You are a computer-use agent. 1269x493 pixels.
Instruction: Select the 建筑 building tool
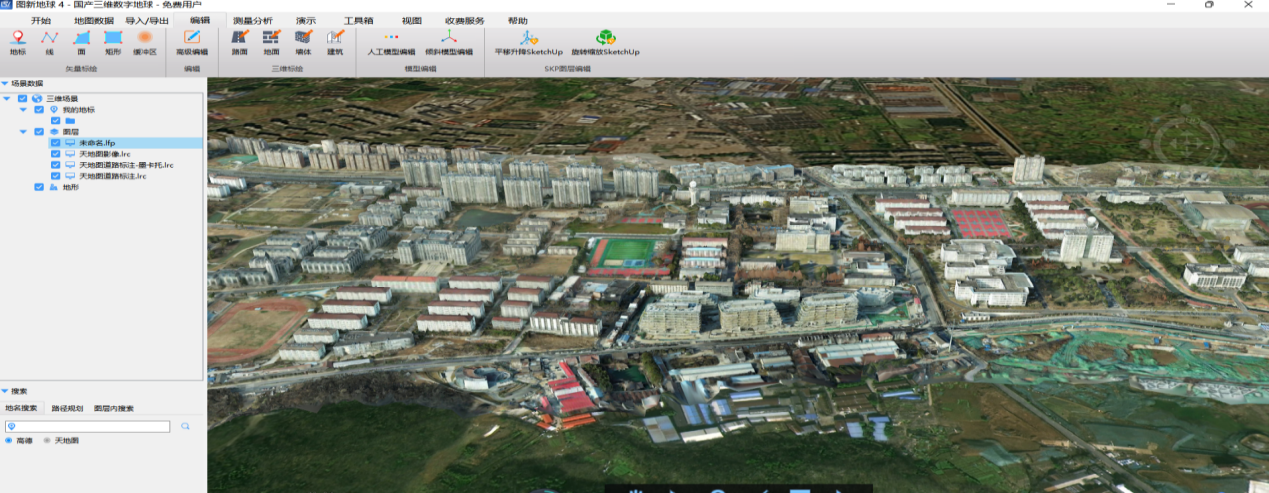(x=334, y=41)
